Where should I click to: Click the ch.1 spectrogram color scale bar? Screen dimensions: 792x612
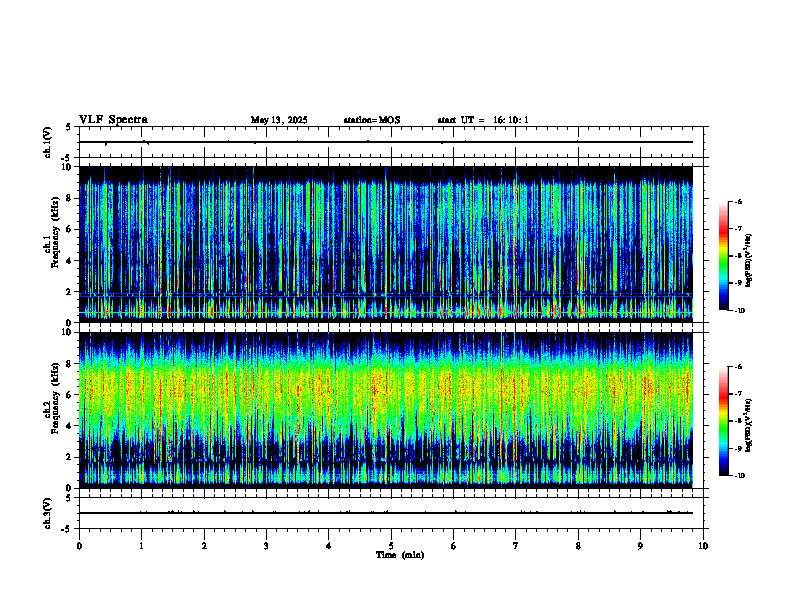[x=723, y=256]
